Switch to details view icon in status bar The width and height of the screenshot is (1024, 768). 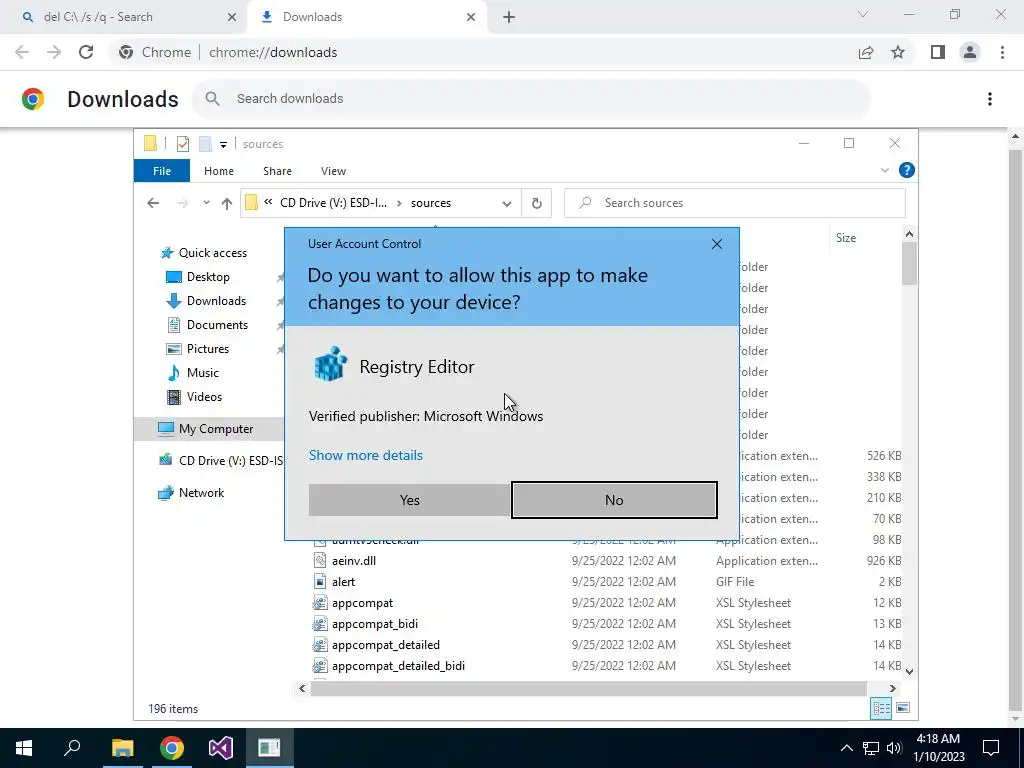tap(881, 708)
